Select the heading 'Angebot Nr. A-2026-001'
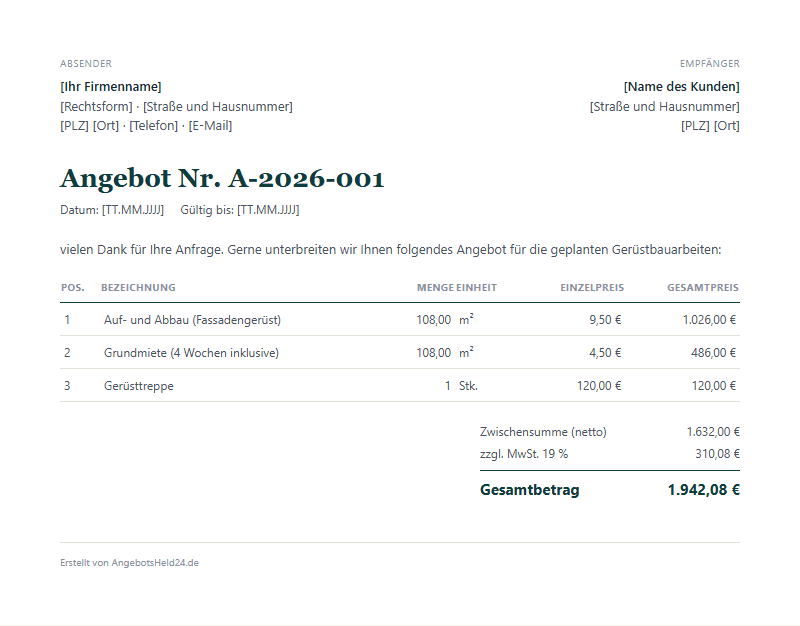Viewport: 800px width, 626px height. 222,179
